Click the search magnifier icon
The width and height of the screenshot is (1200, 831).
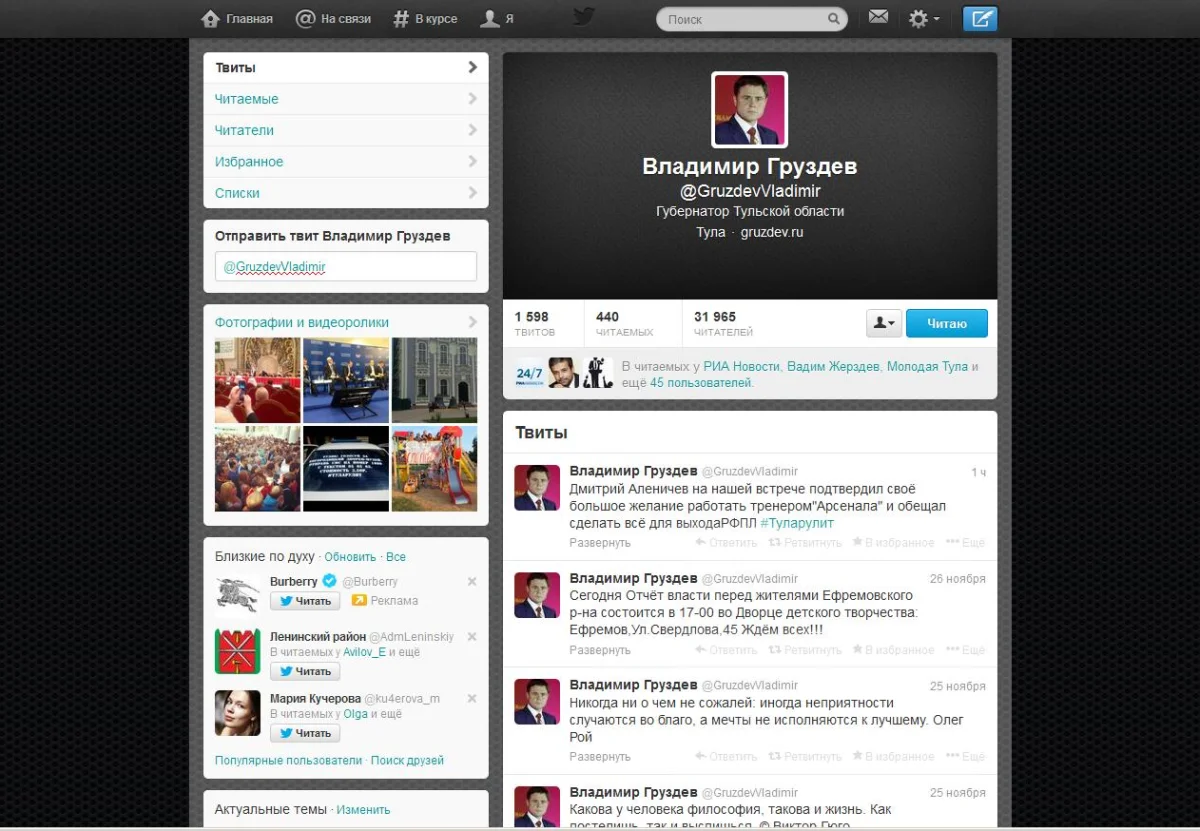click(833, 19)
